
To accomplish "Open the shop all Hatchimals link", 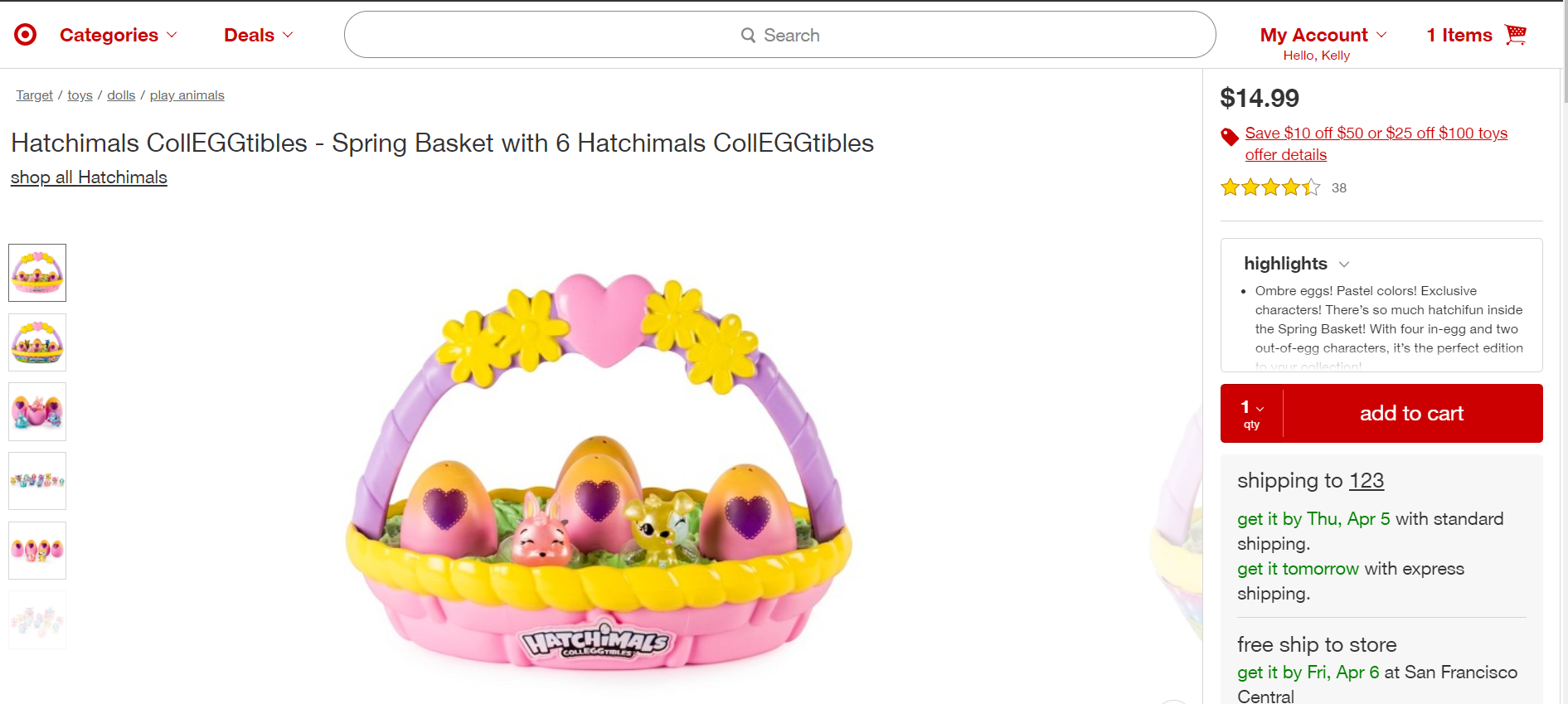I will point(89,177).
